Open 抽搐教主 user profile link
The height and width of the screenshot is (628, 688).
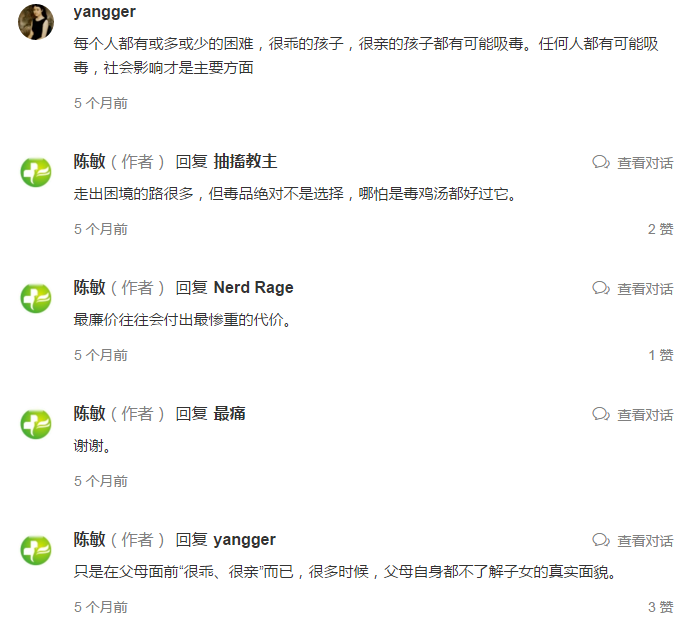[x=245, y=161]
